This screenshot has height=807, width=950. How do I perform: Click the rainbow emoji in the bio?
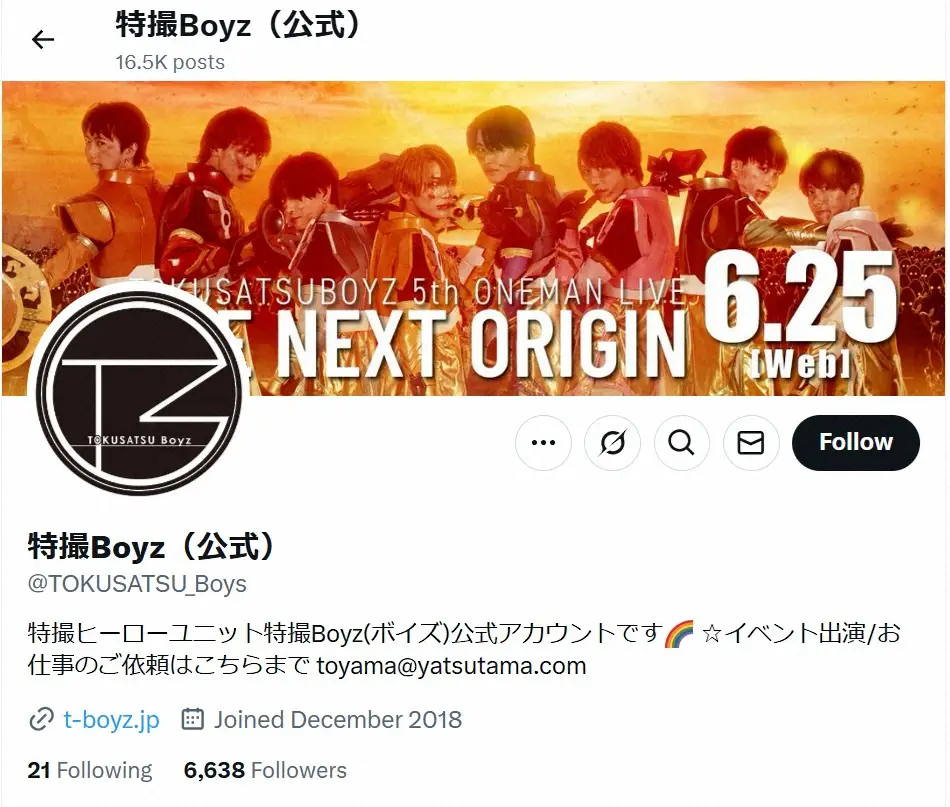[x=679, y=634]
